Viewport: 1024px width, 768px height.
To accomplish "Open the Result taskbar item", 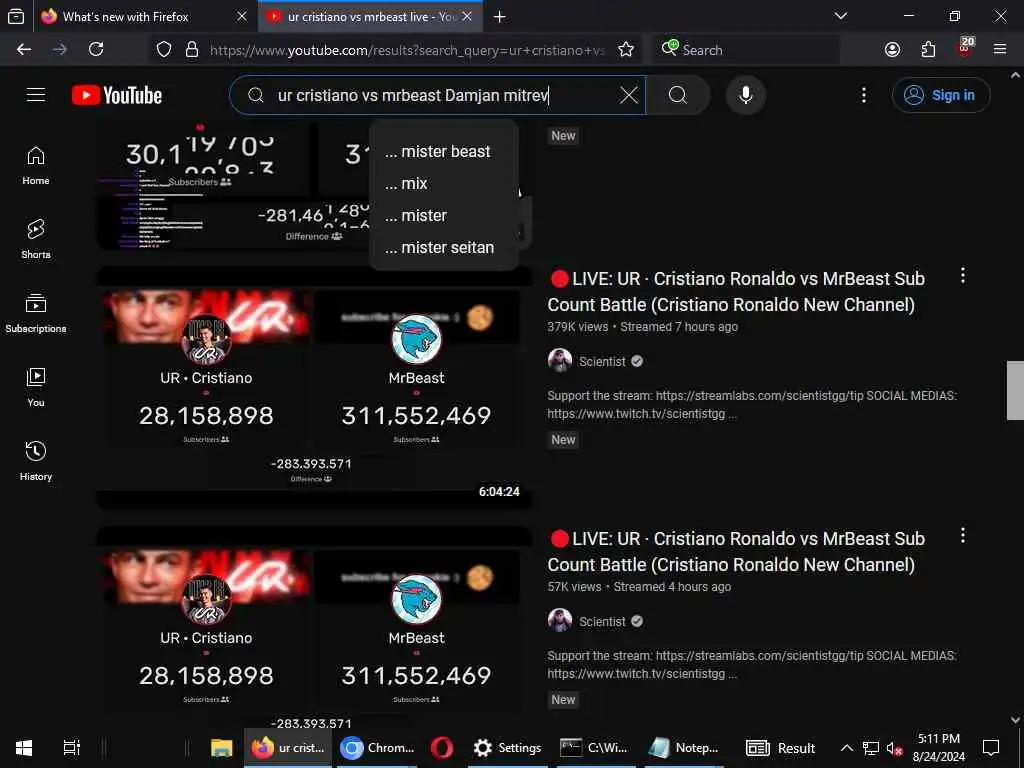I will coord(780,748).
